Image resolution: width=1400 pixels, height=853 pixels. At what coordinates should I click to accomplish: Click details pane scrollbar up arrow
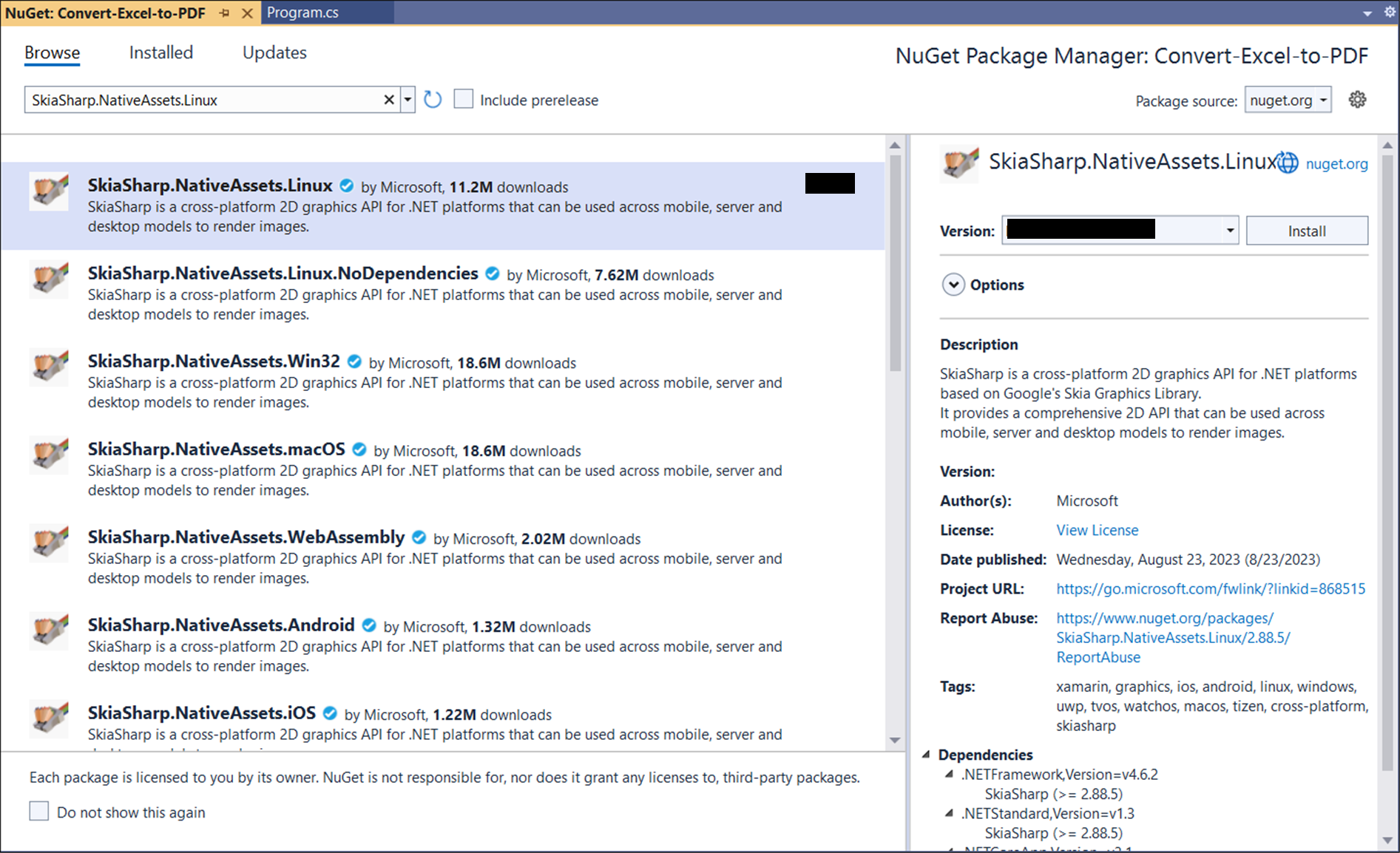point(1388,145)
